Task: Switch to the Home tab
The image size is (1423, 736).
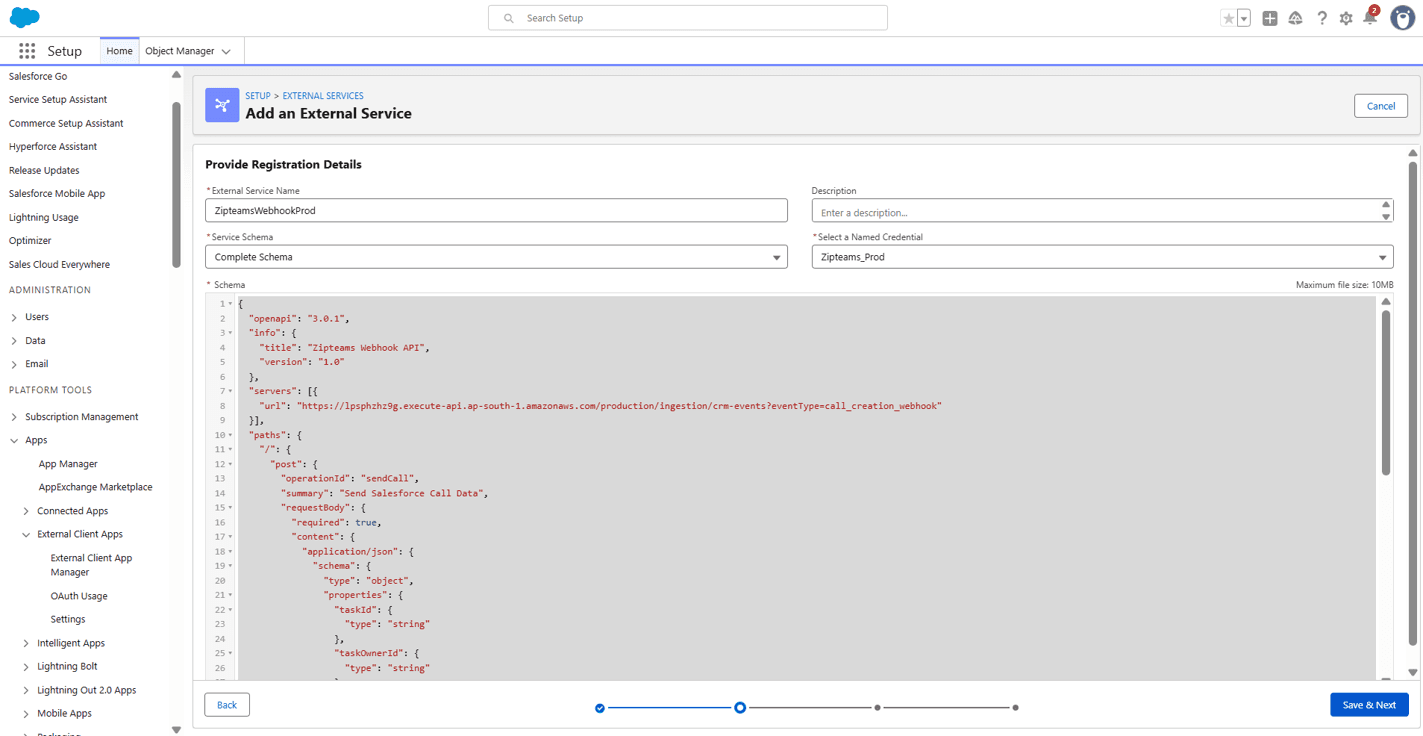Action: [119, 51]
